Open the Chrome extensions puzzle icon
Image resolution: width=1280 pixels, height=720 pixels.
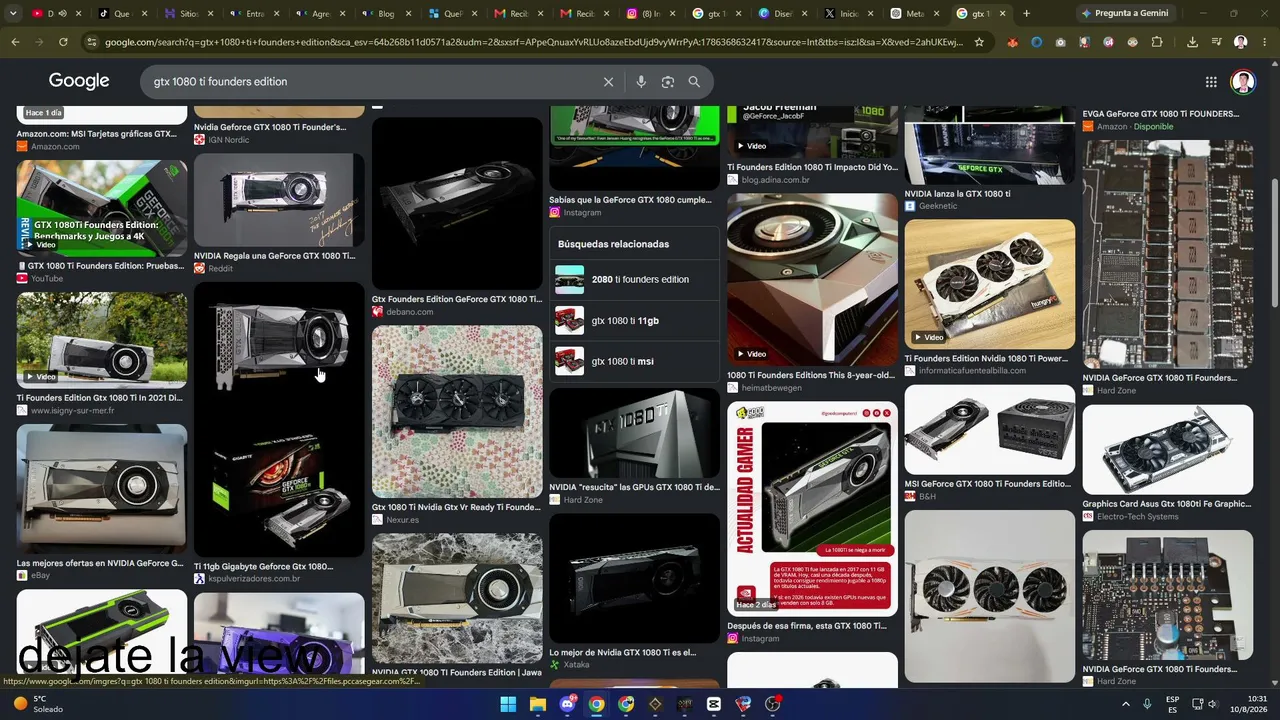click(x=1157, y=42)
